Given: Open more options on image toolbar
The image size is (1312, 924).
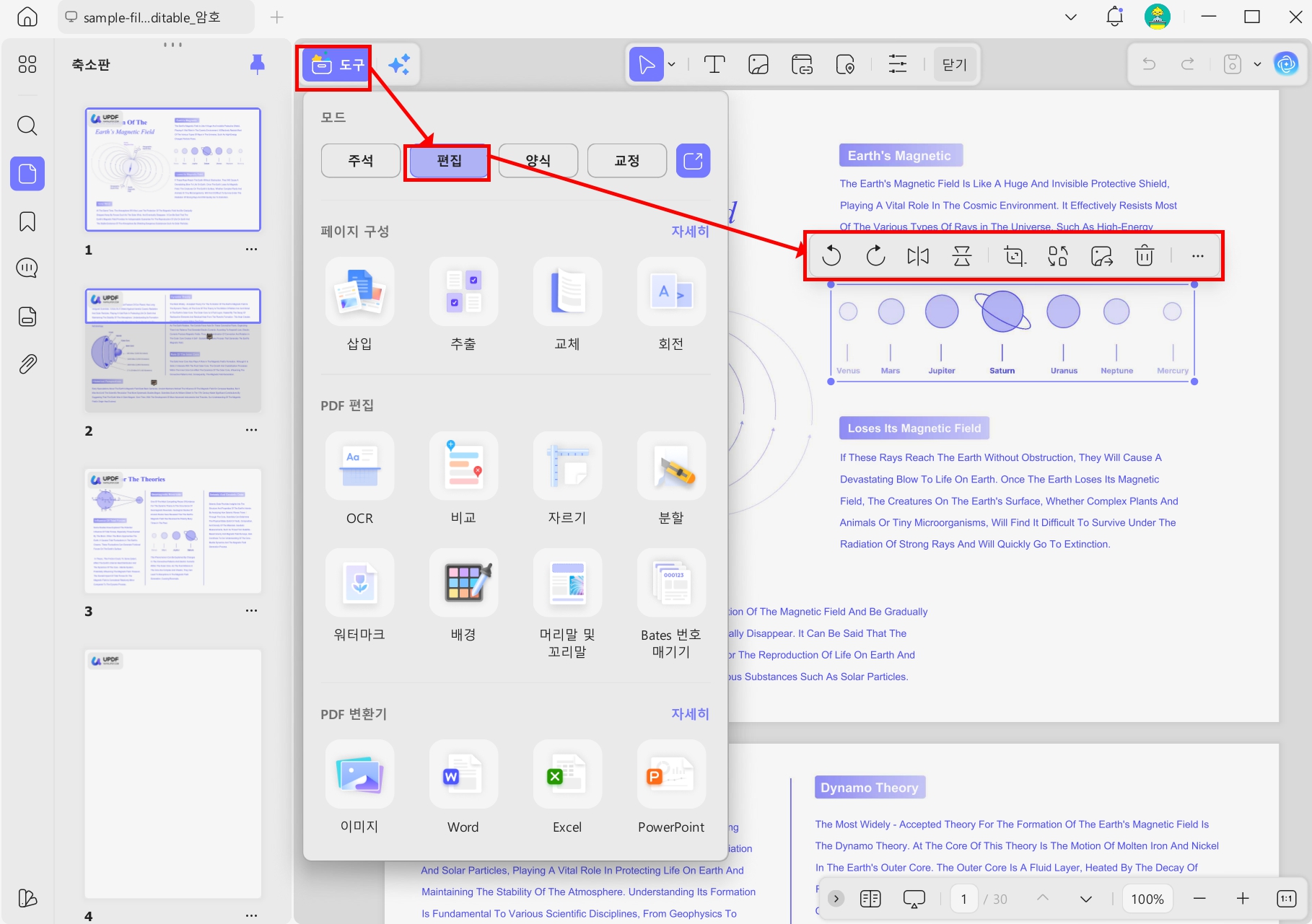Looking at the screenshot, I should [x=1198, y=256].
